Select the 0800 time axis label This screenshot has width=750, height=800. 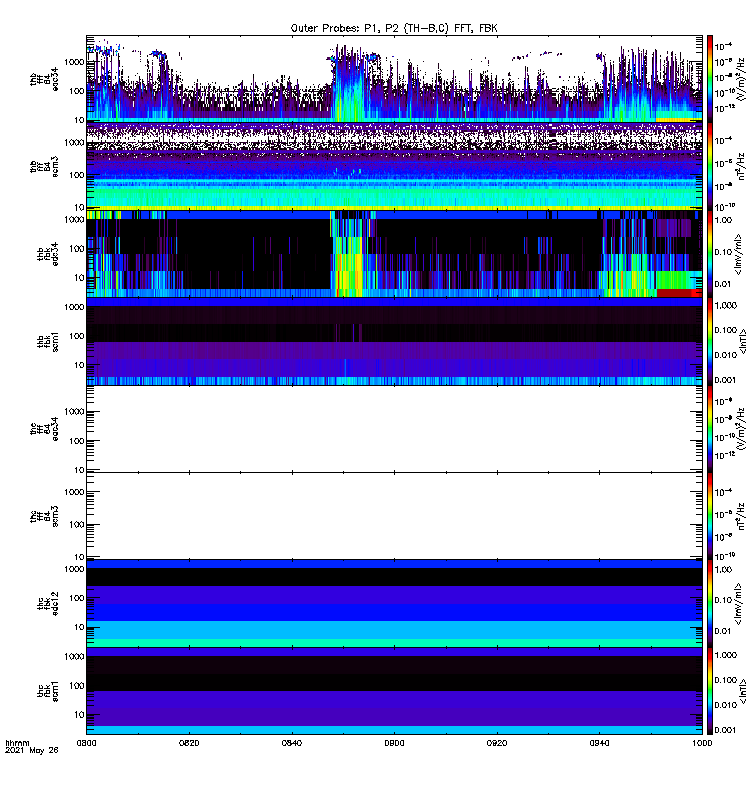pyautogui.click(x=86, y=743)
